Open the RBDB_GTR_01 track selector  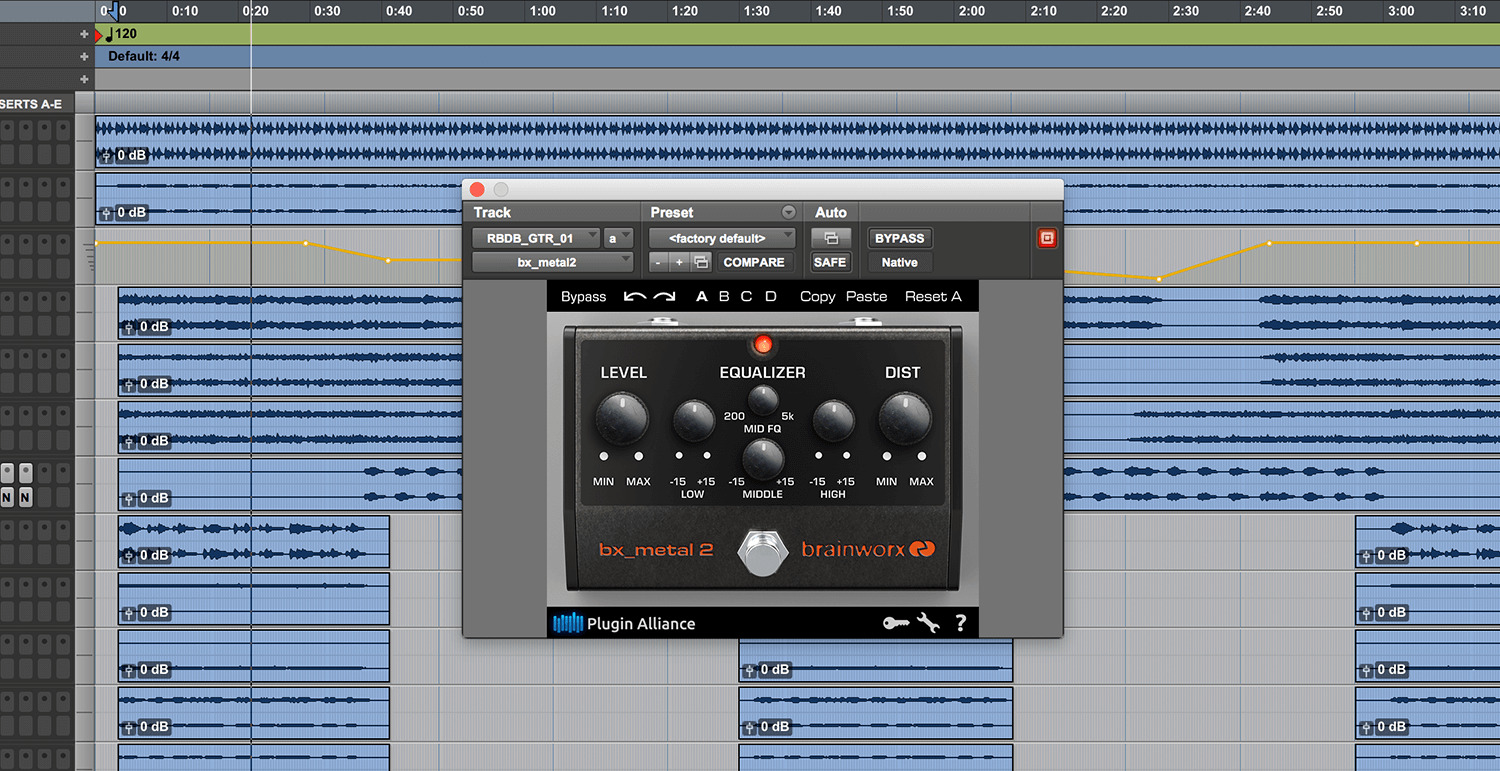537,238
